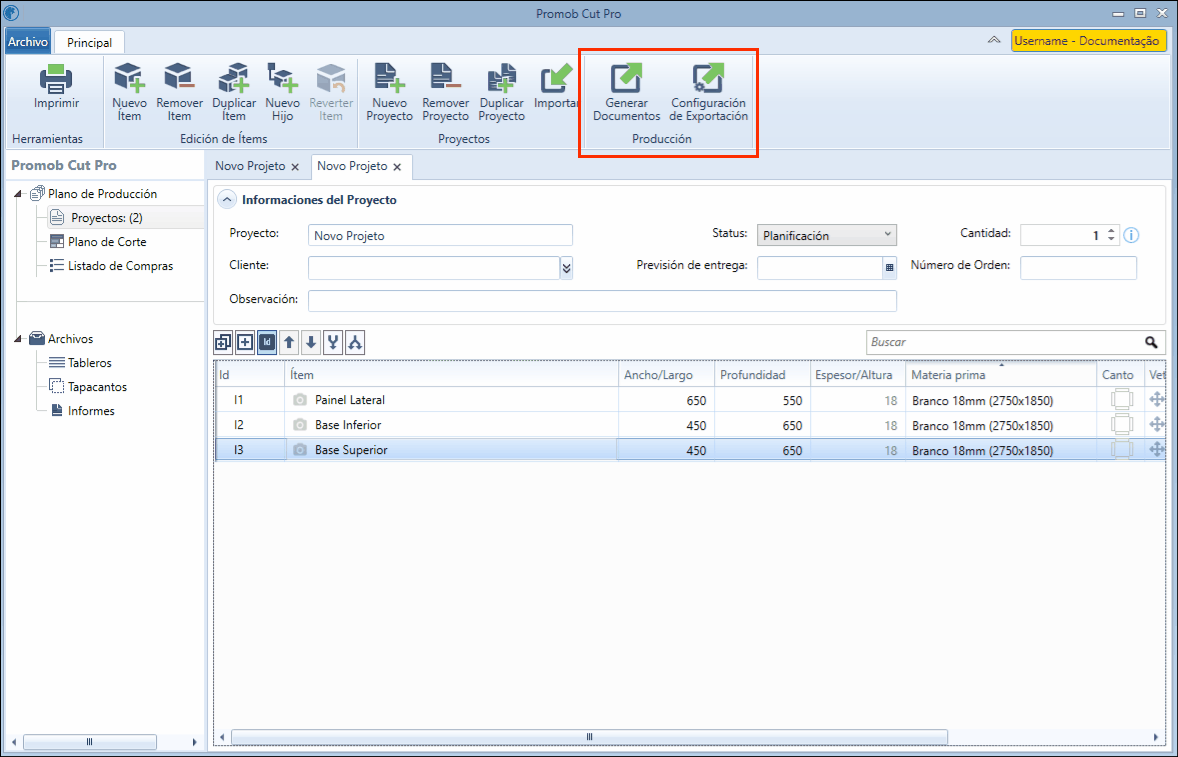The height and width of the screenshot is (757, 1178).
Task: Create a project with Nuevo Proyecto
Action: point(389,92)
